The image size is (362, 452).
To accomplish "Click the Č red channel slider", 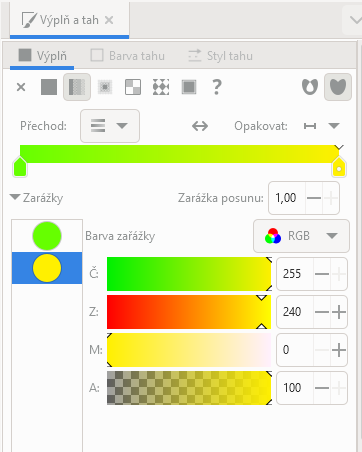I will (189, 274).
